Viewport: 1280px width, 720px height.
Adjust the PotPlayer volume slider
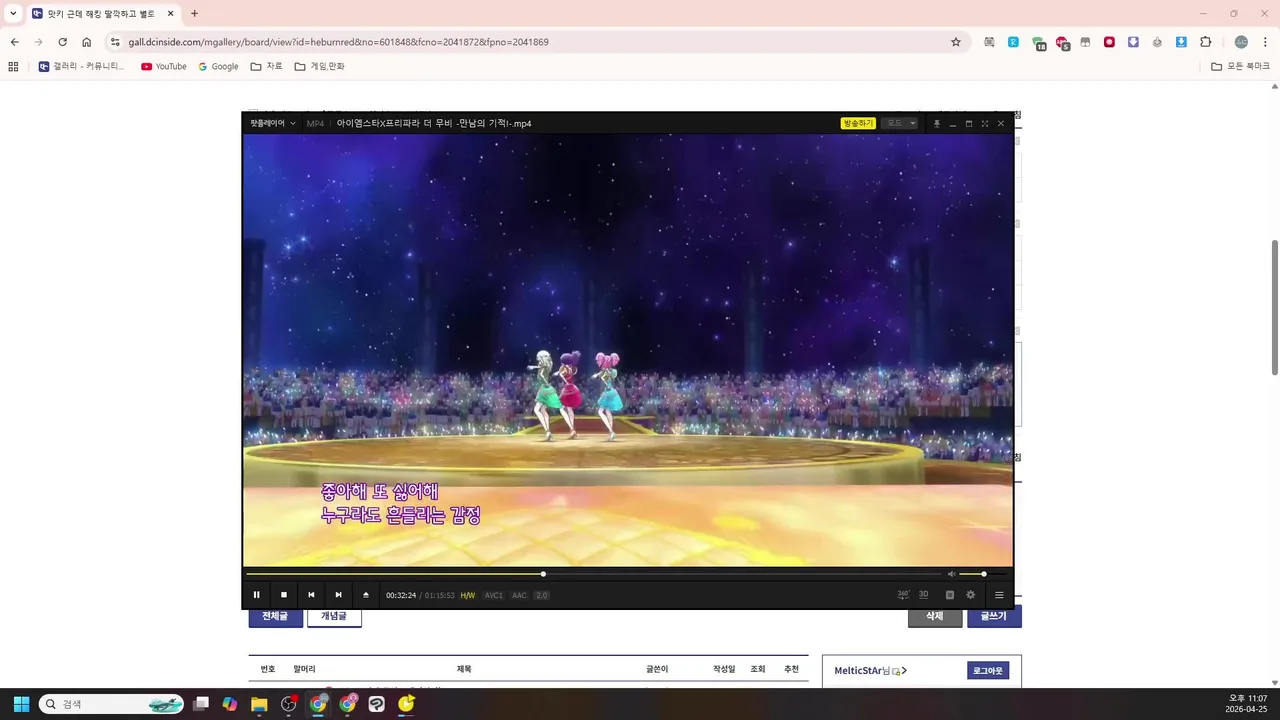(x=984, y=574)
